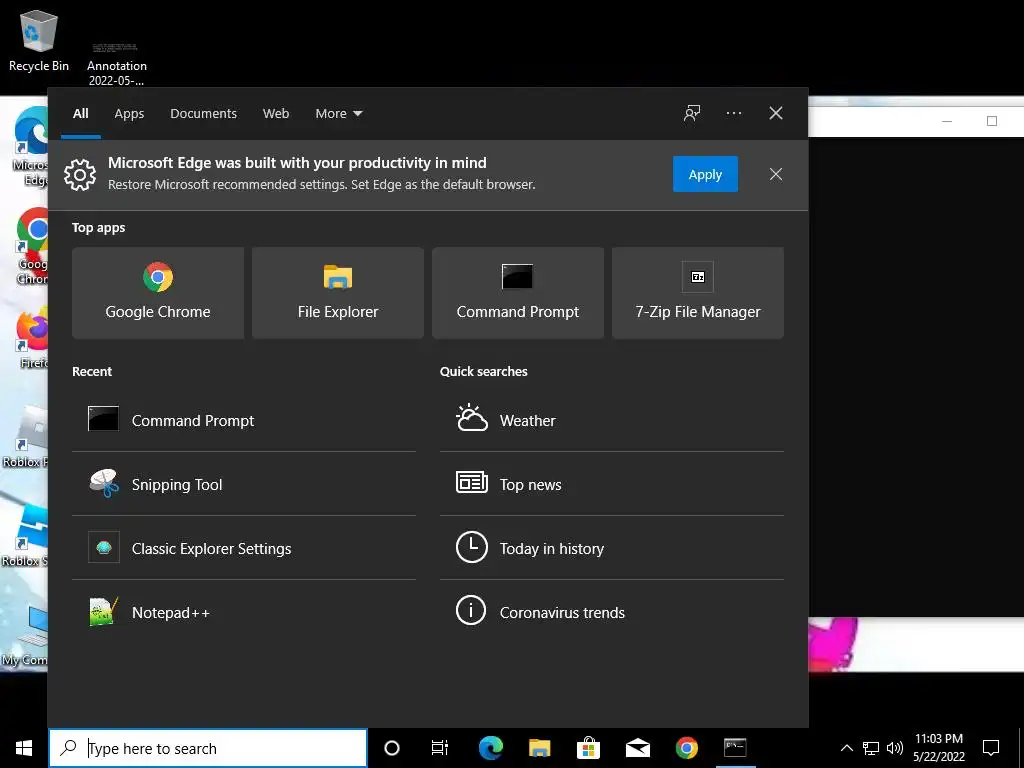Run the Weather quick search
This screenshot has height=768, width=1024.
[x=612, y=420]
